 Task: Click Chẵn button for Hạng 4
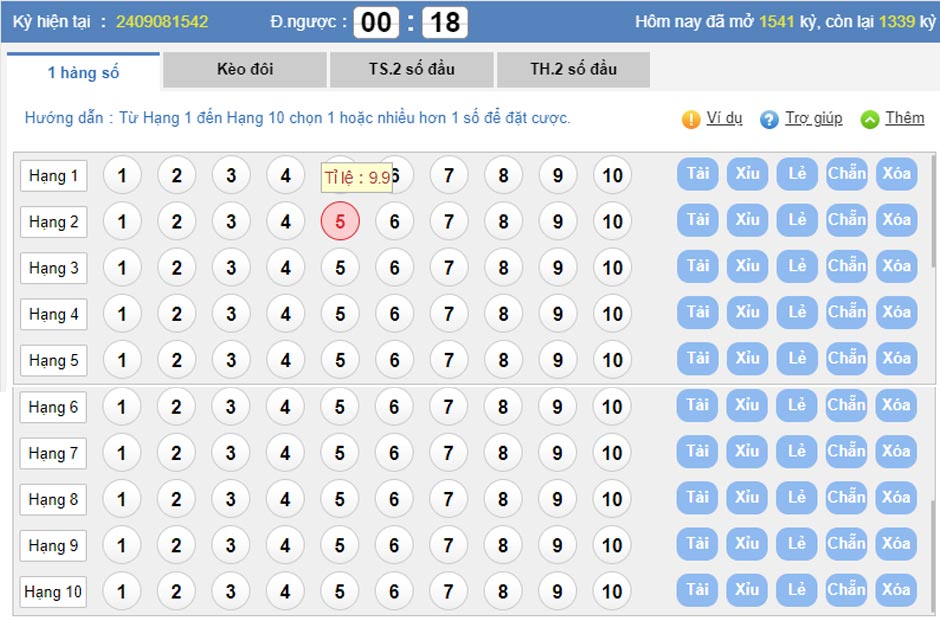tap(846, 312)
